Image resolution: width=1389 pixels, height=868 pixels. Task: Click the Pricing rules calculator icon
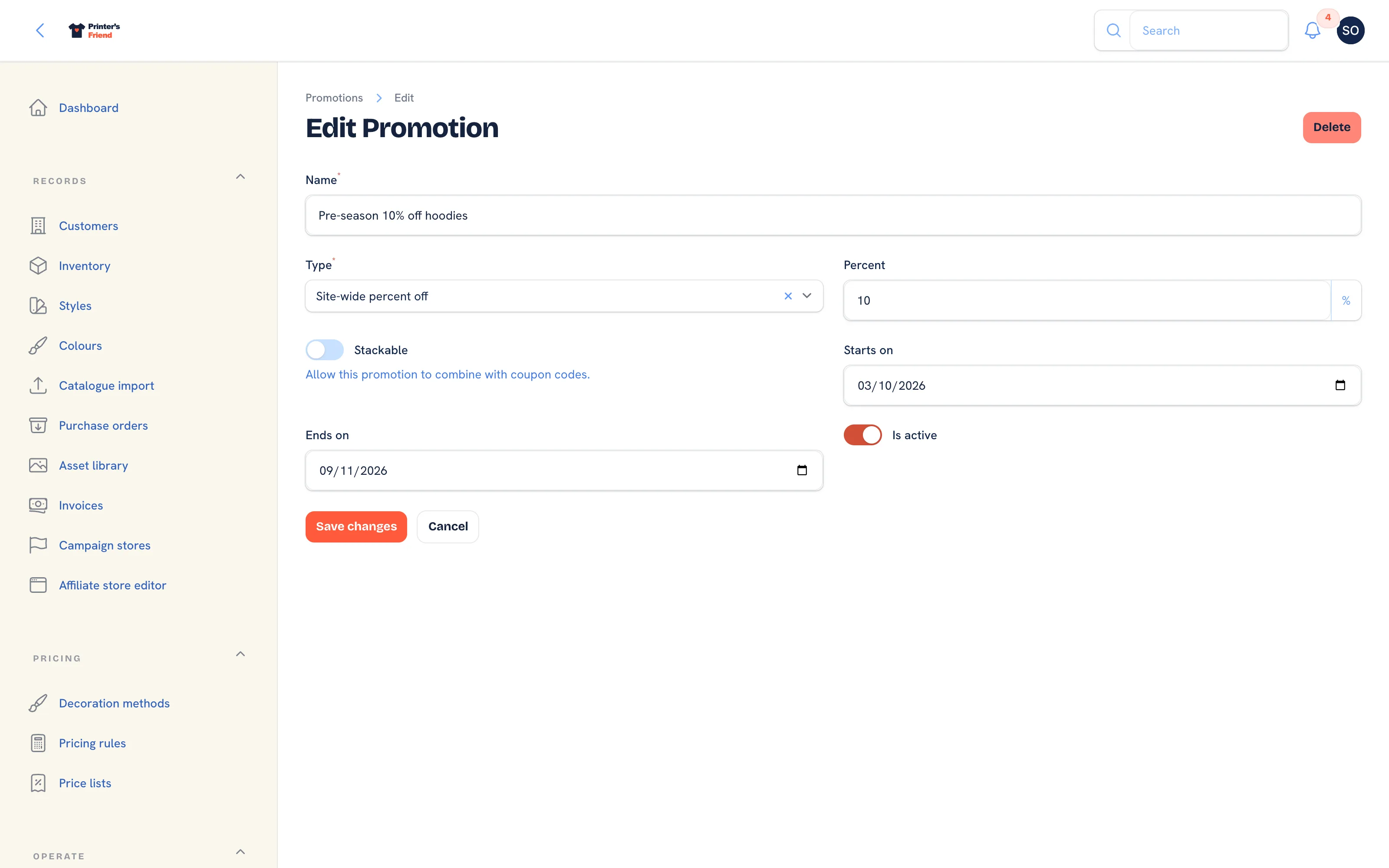point(38,743)
